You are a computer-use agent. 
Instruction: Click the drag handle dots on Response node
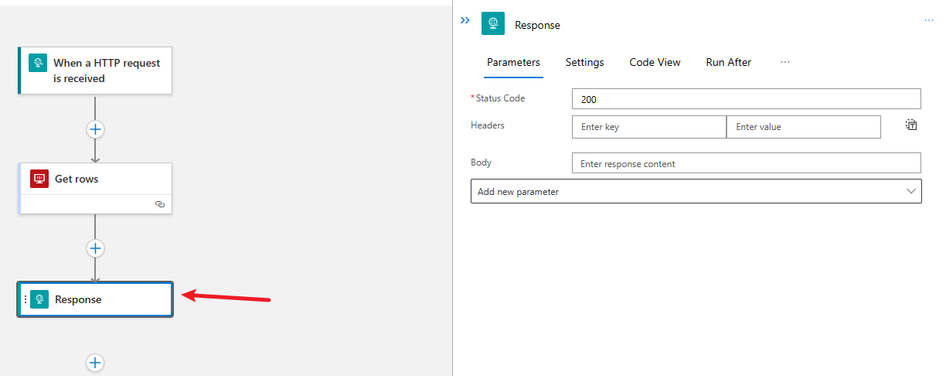coord(25,299)
